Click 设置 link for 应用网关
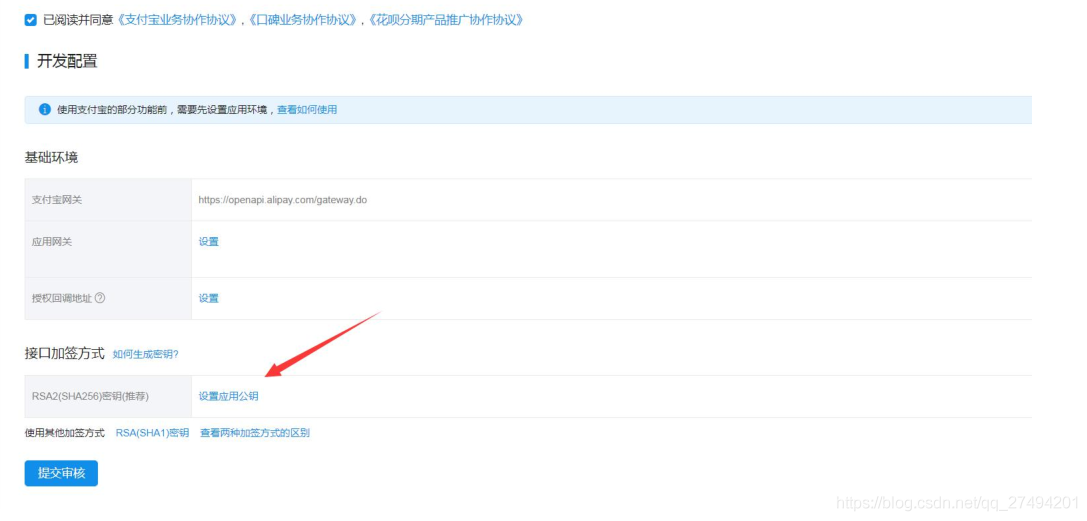This screenshot has width=1087, height=521. [x=209, y=242]
